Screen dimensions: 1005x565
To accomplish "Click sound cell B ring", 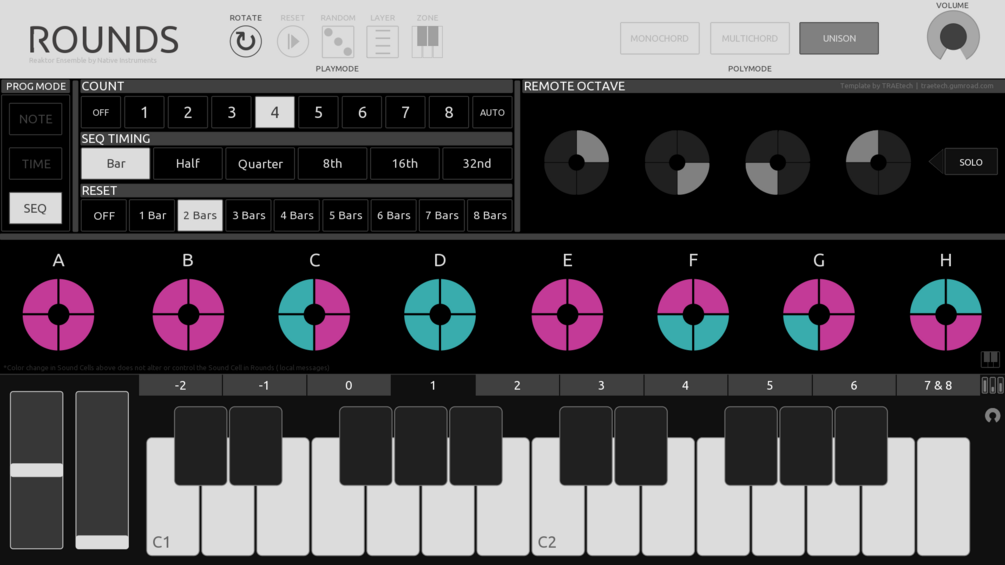I will [x=188, y=315].
